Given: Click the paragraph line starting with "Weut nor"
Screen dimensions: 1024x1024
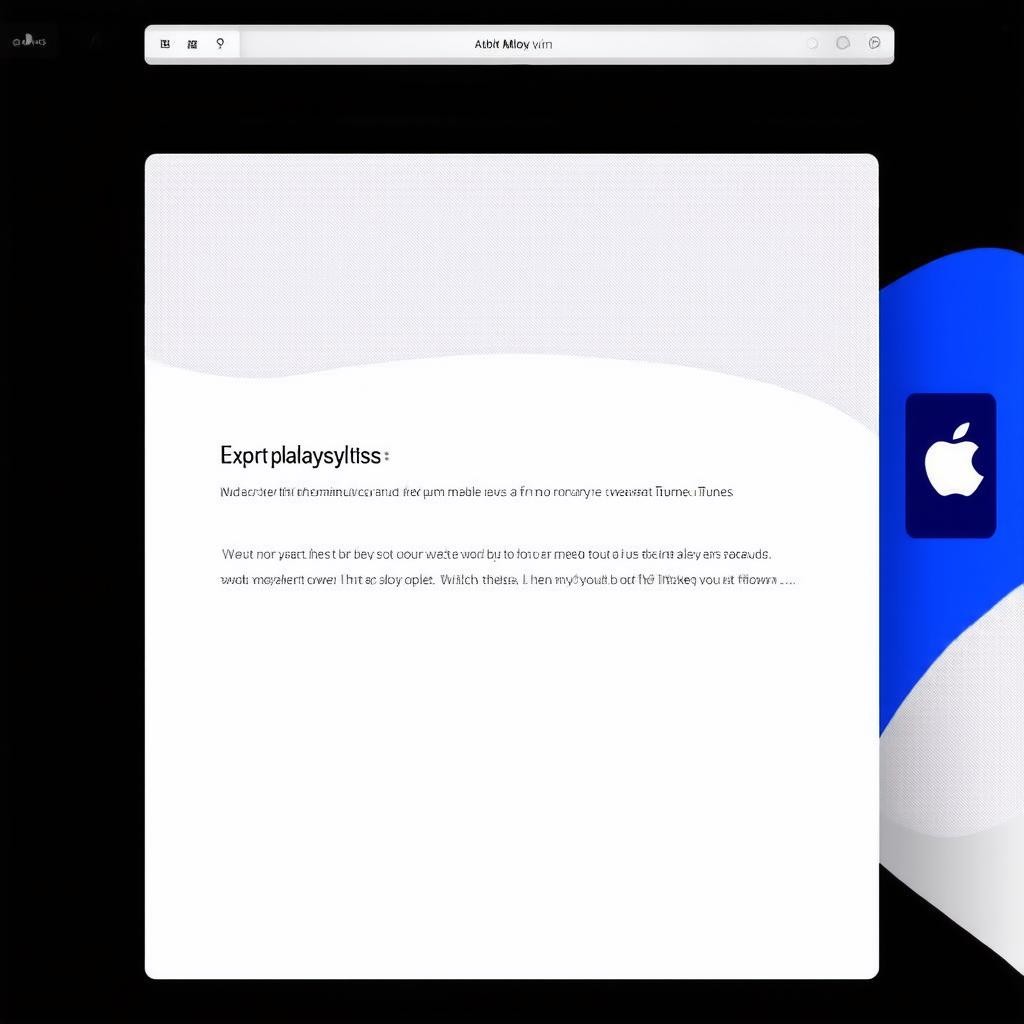Looking at the screenshot, I should pos(495,553).
